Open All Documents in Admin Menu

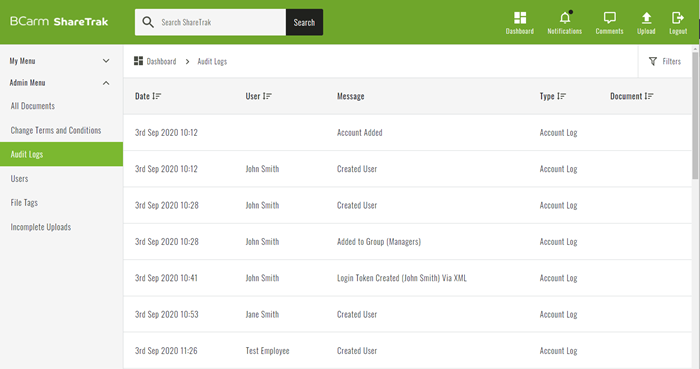33,106
